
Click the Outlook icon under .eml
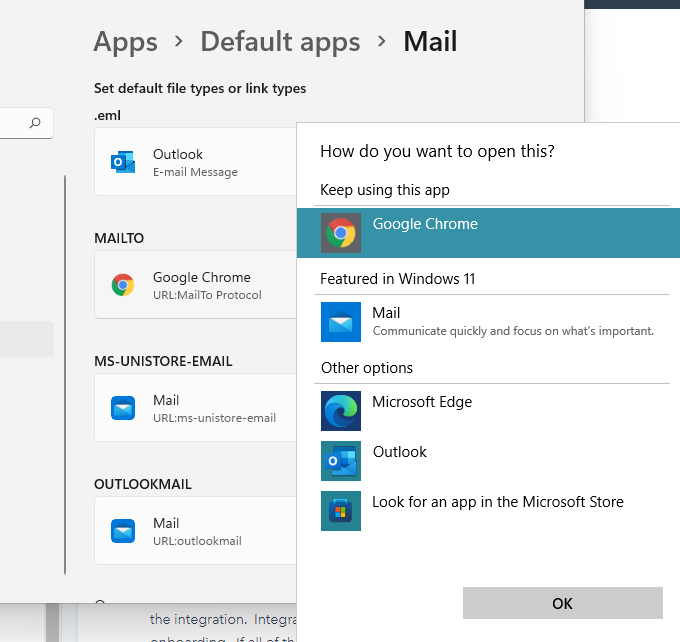123,162
